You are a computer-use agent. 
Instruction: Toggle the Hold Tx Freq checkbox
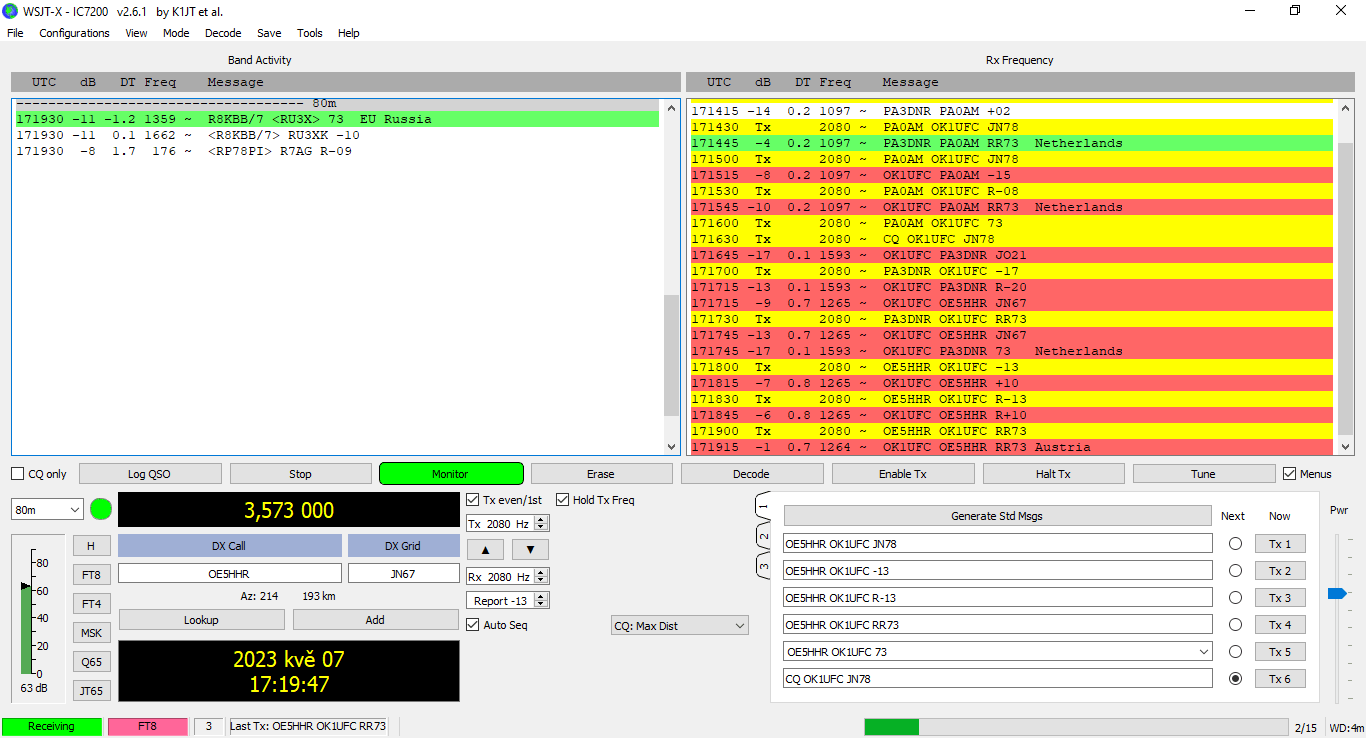tap(563, 500)
